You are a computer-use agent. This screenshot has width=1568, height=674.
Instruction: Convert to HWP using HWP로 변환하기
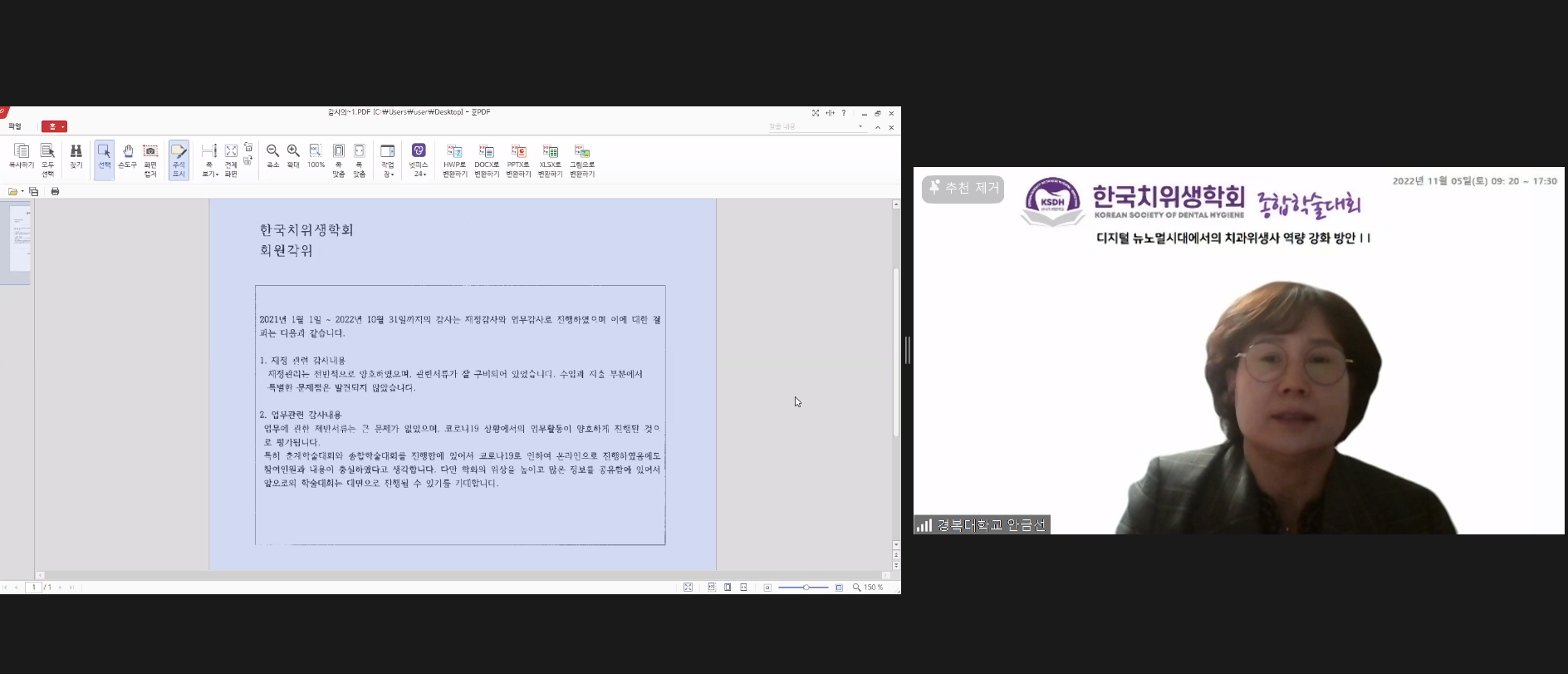click(x=454, y=160)
